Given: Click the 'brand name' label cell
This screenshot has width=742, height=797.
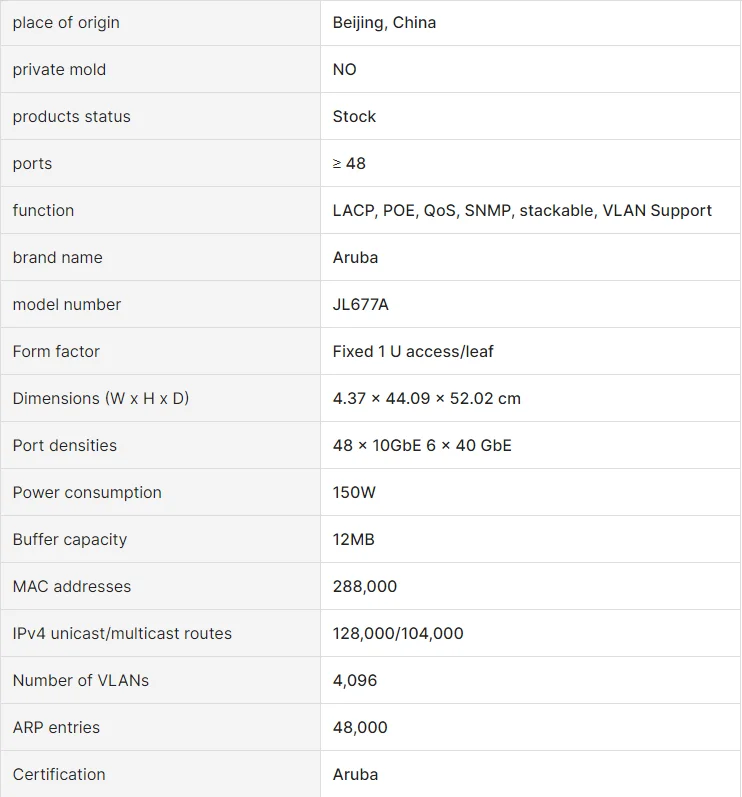Looking at the screenshot, I should pyautogui.click(x=57, y=257).
